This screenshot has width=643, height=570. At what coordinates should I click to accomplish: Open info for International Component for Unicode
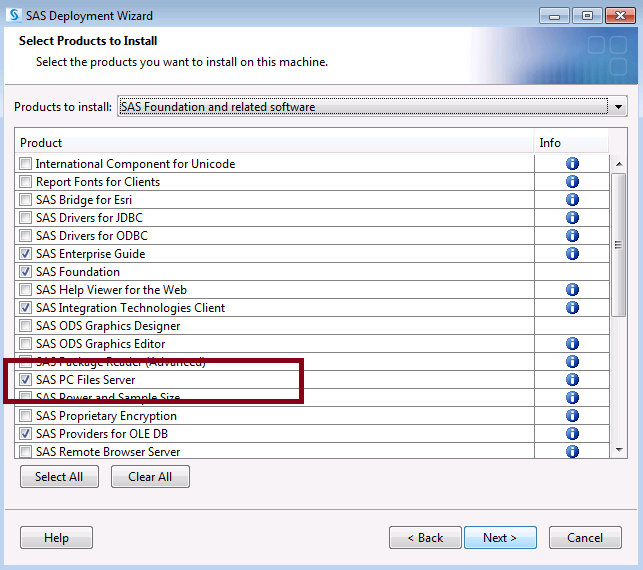pos(572,164)
